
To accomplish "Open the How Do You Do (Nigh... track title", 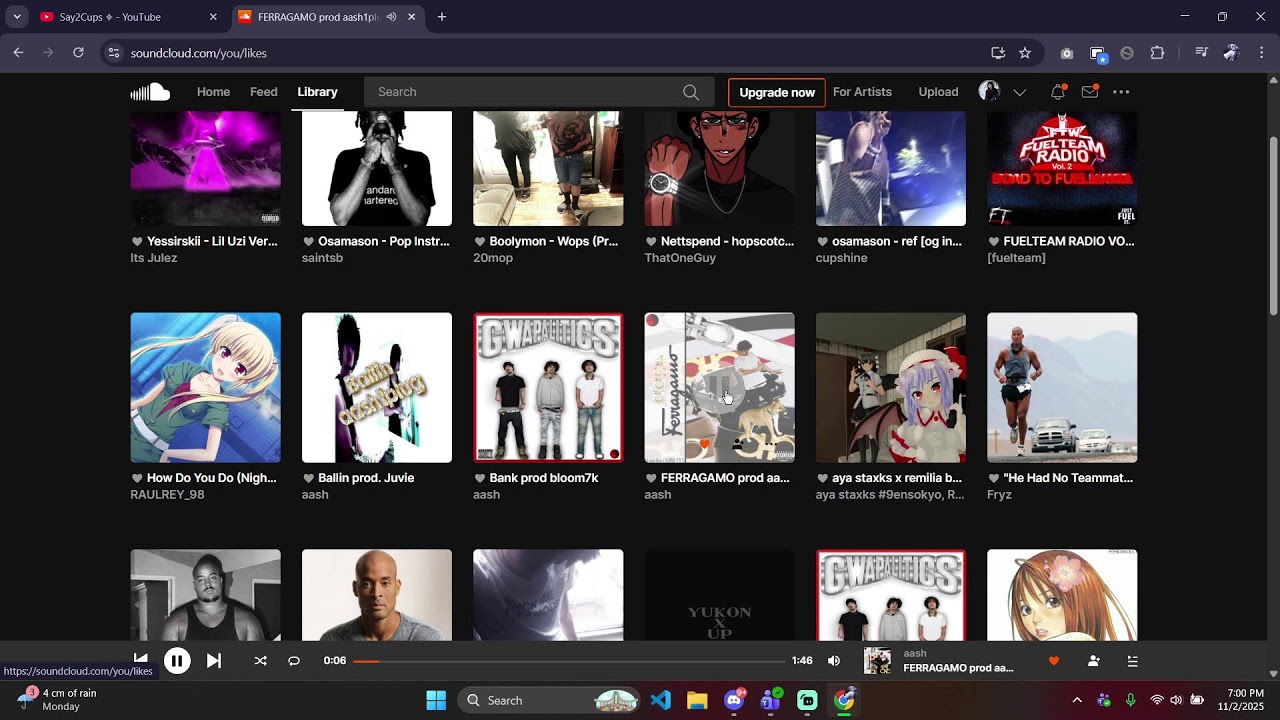I will [212, 478].
